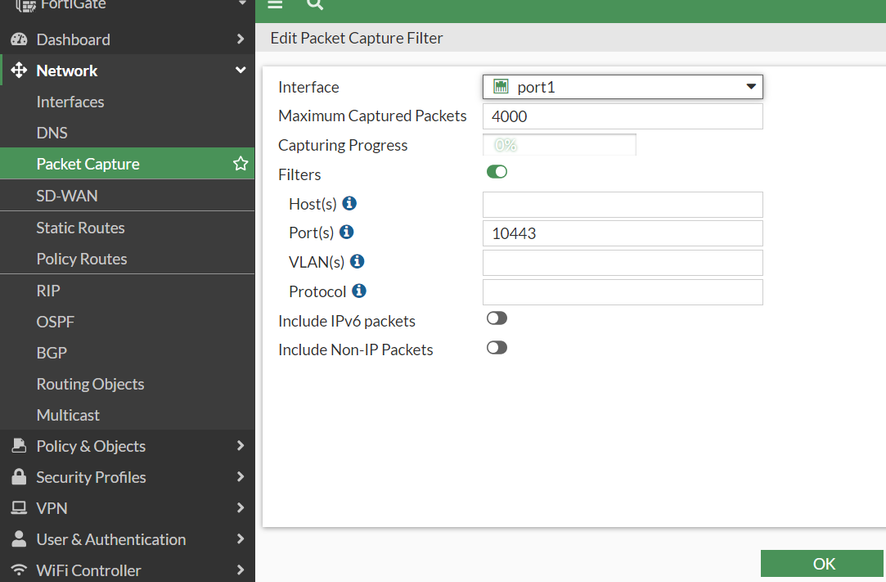Screen dimensions: 886x582
Task: Open the Interface port1 dropdown
Action: [622, 87]
